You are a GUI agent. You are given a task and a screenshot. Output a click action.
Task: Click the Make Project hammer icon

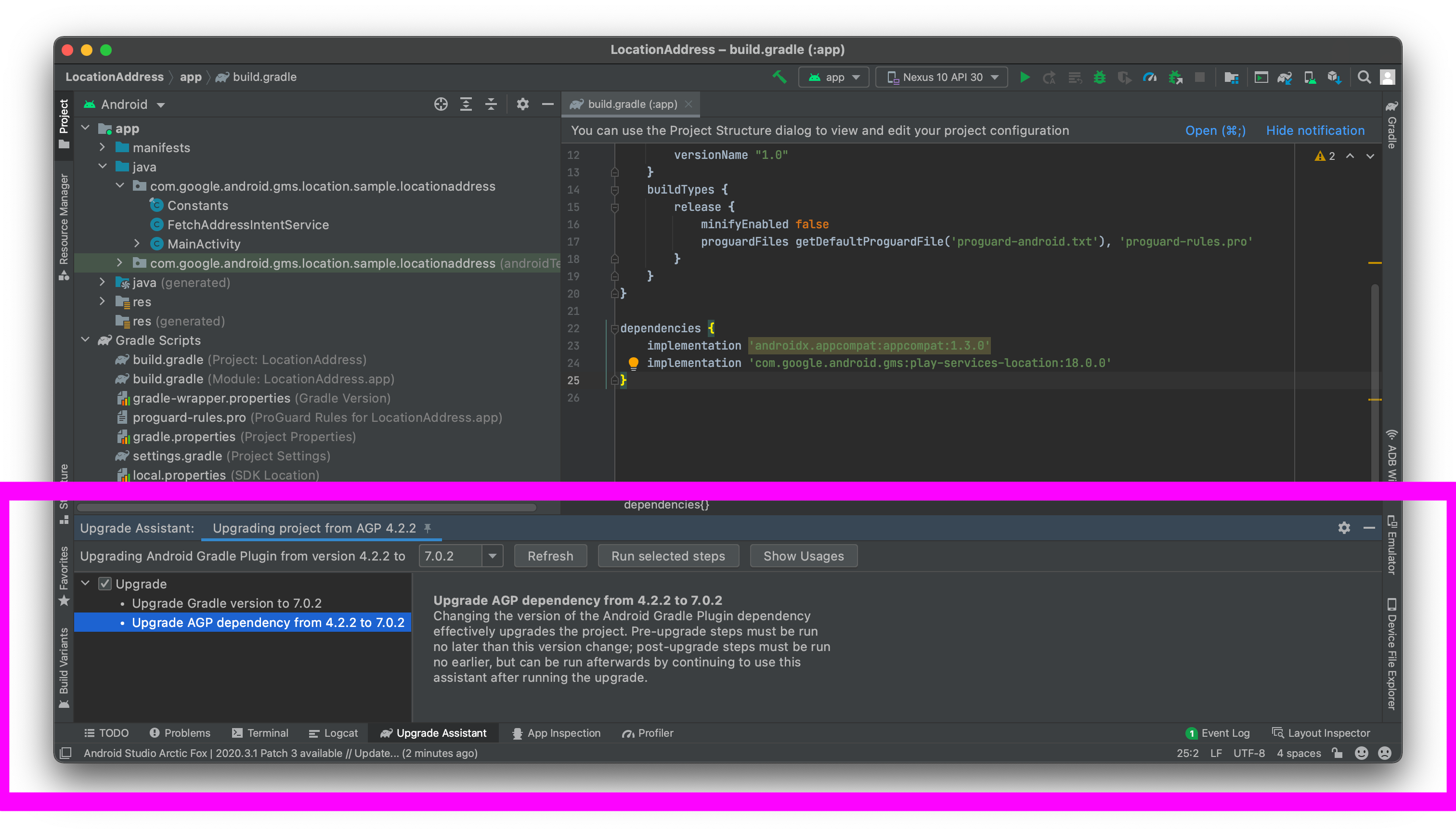[x=780, y=77]
